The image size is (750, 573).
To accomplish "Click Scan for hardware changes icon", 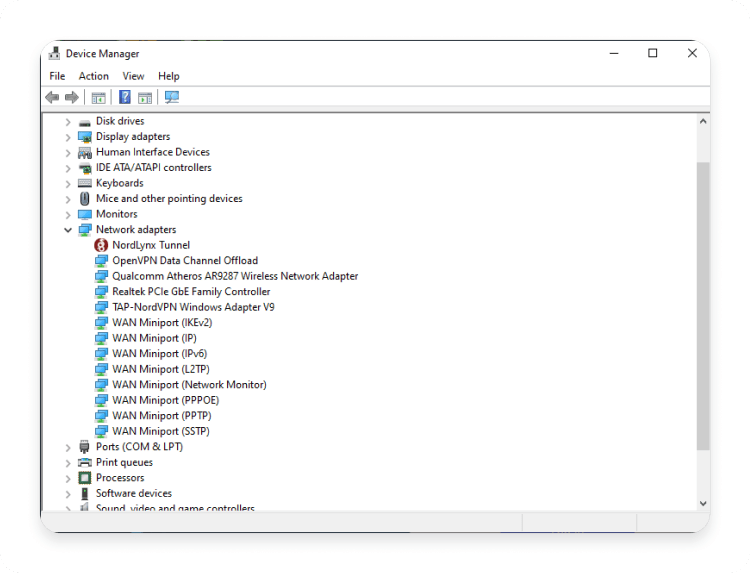I will coord(172,98).
